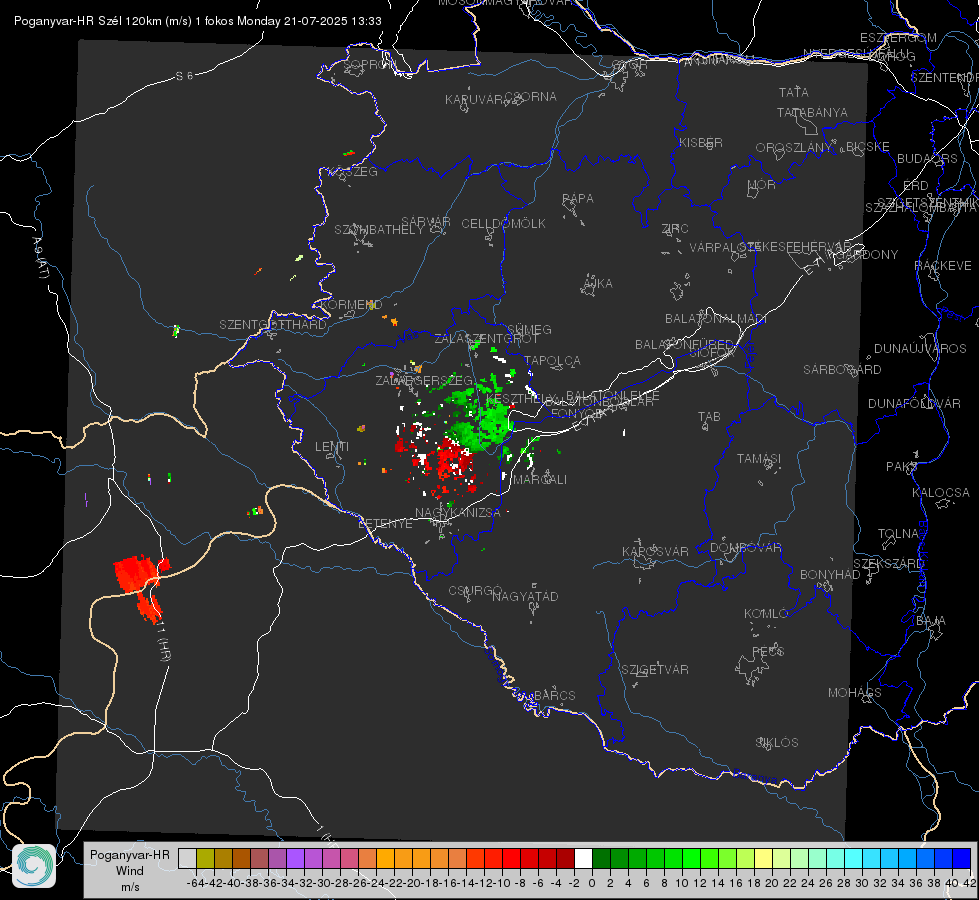Viewport: 979px width, 900px height.
Task: Click the KÖRMEND label
Action: pos(351,305)
